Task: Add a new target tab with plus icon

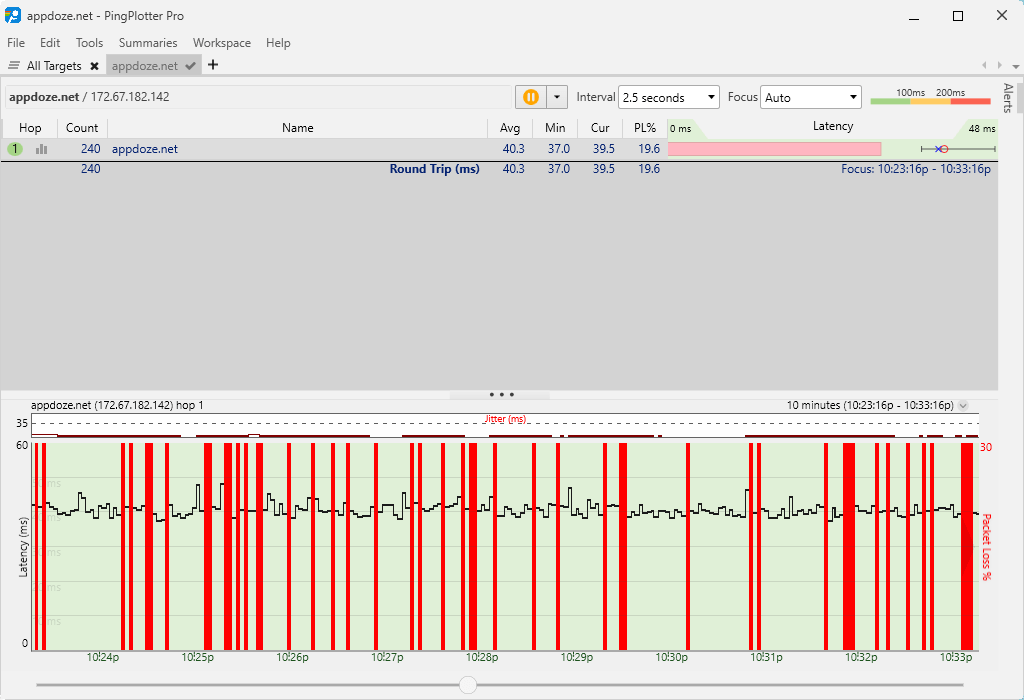Action: coord(212,65)
